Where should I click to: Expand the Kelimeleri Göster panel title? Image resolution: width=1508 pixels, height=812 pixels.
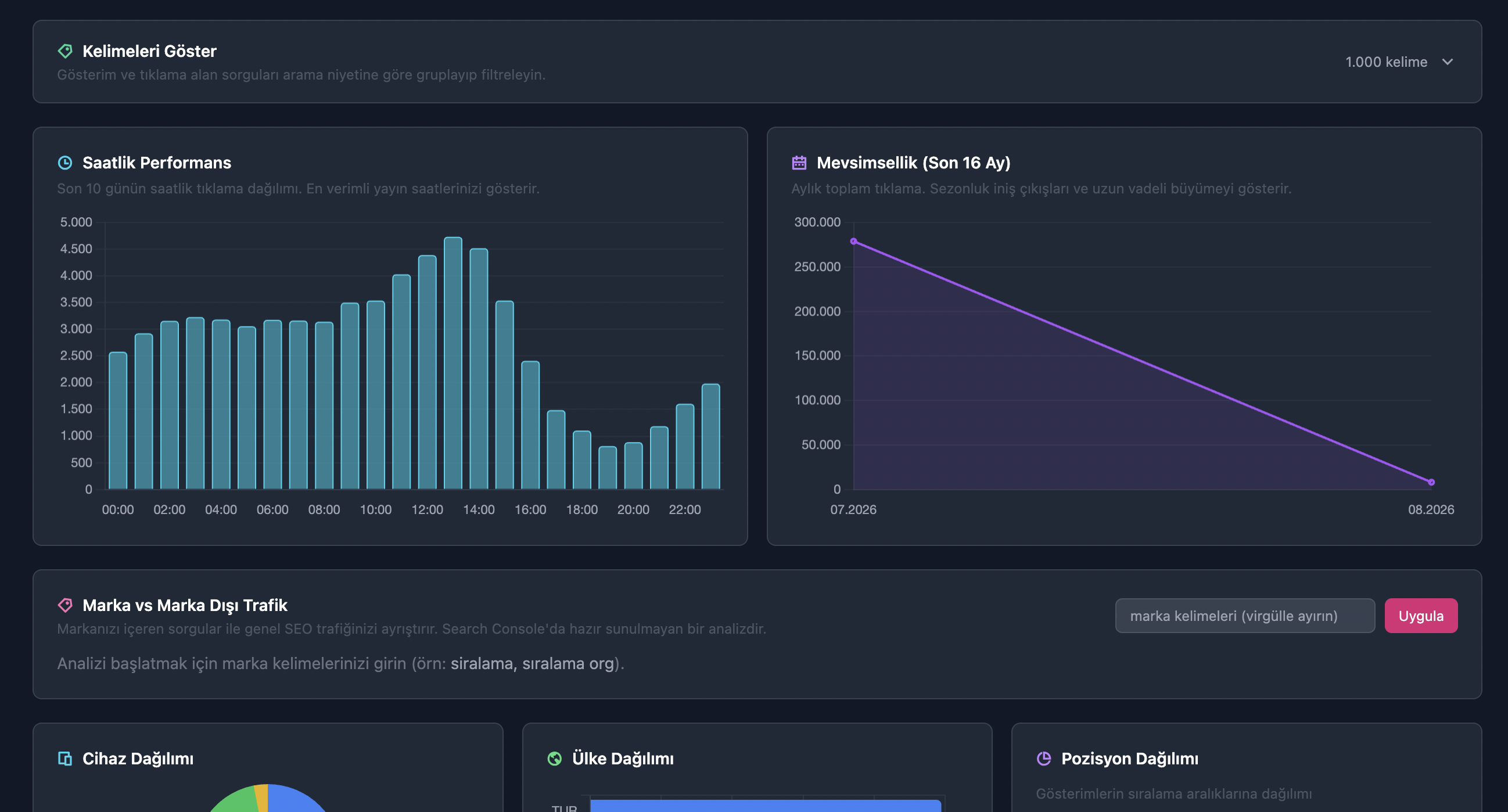click(x=149, y=51)
